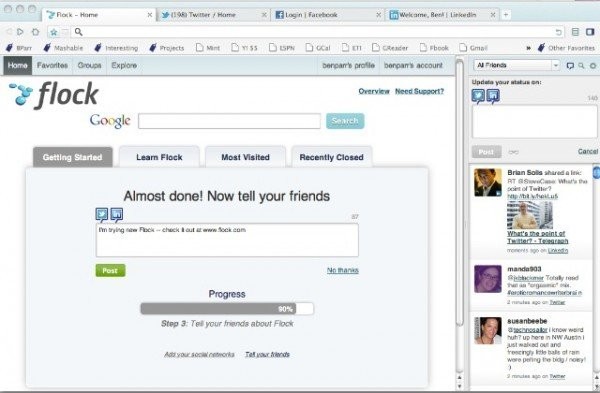Open the Other Favorites folder
The height and width of the screenshot is (393, 600).
566,48
